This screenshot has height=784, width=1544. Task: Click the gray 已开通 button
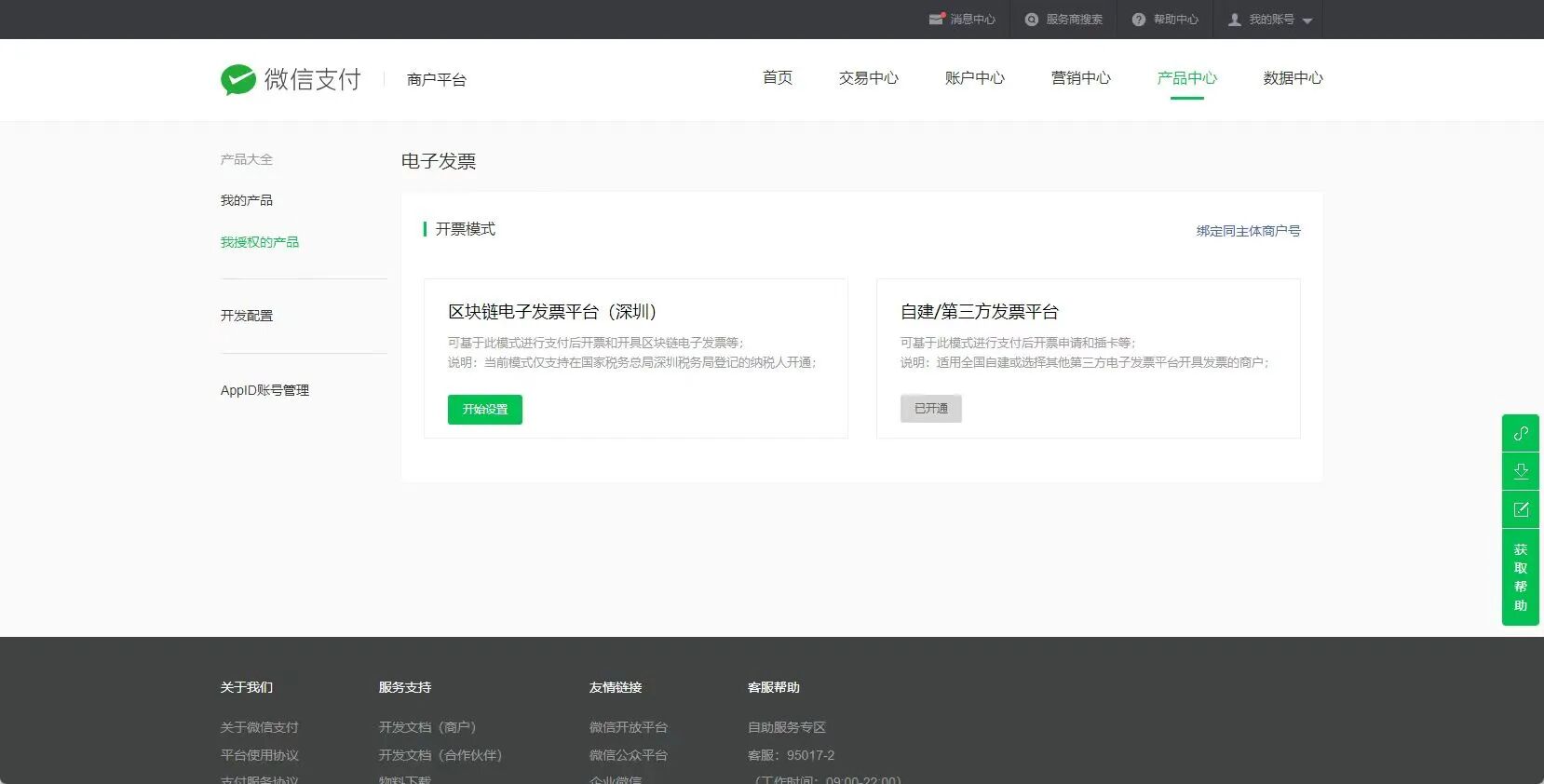[x=931, y=409]
